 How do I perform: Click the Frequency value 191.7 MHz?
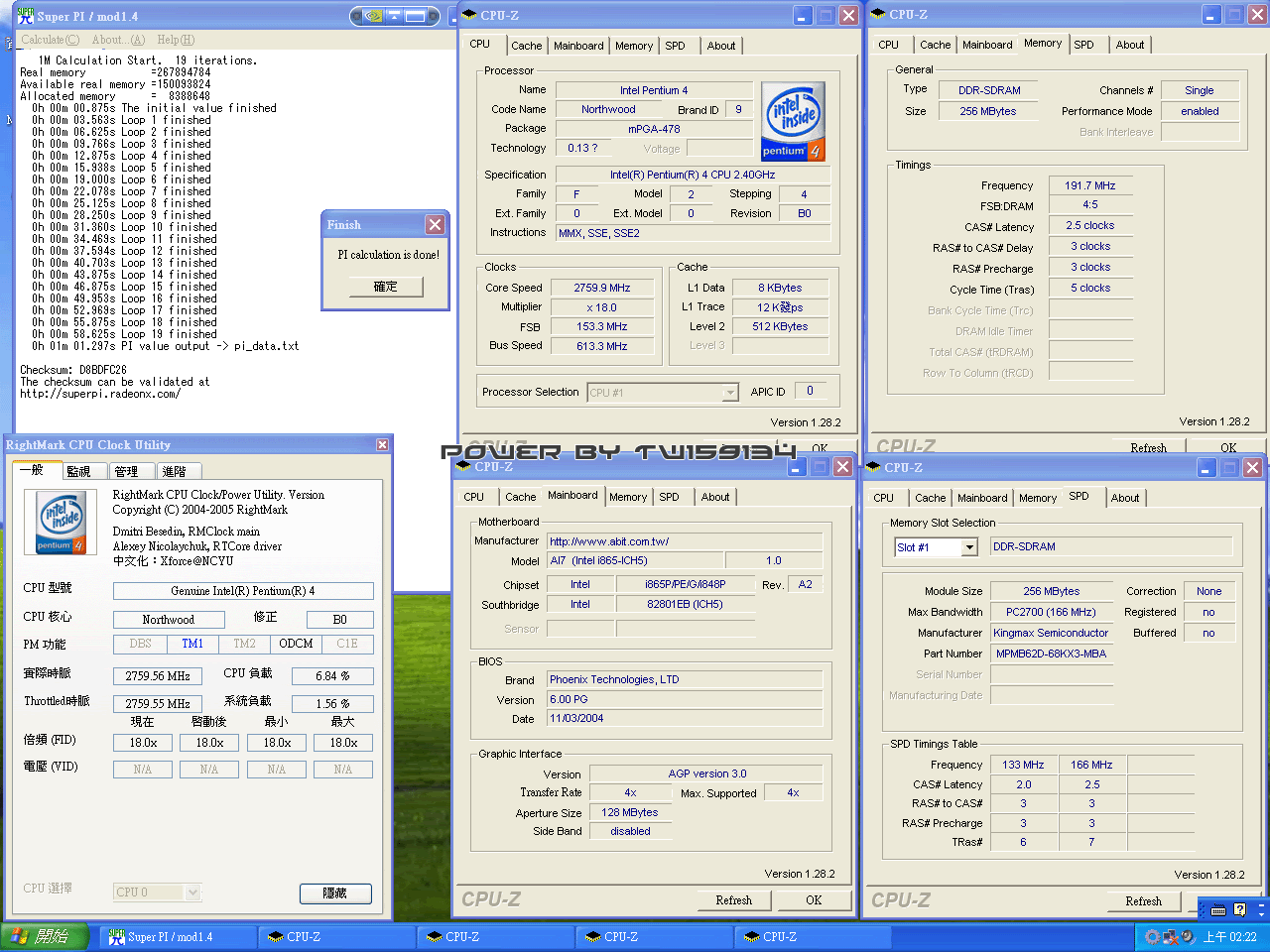pyautogui.click(x=1090, y=185)
